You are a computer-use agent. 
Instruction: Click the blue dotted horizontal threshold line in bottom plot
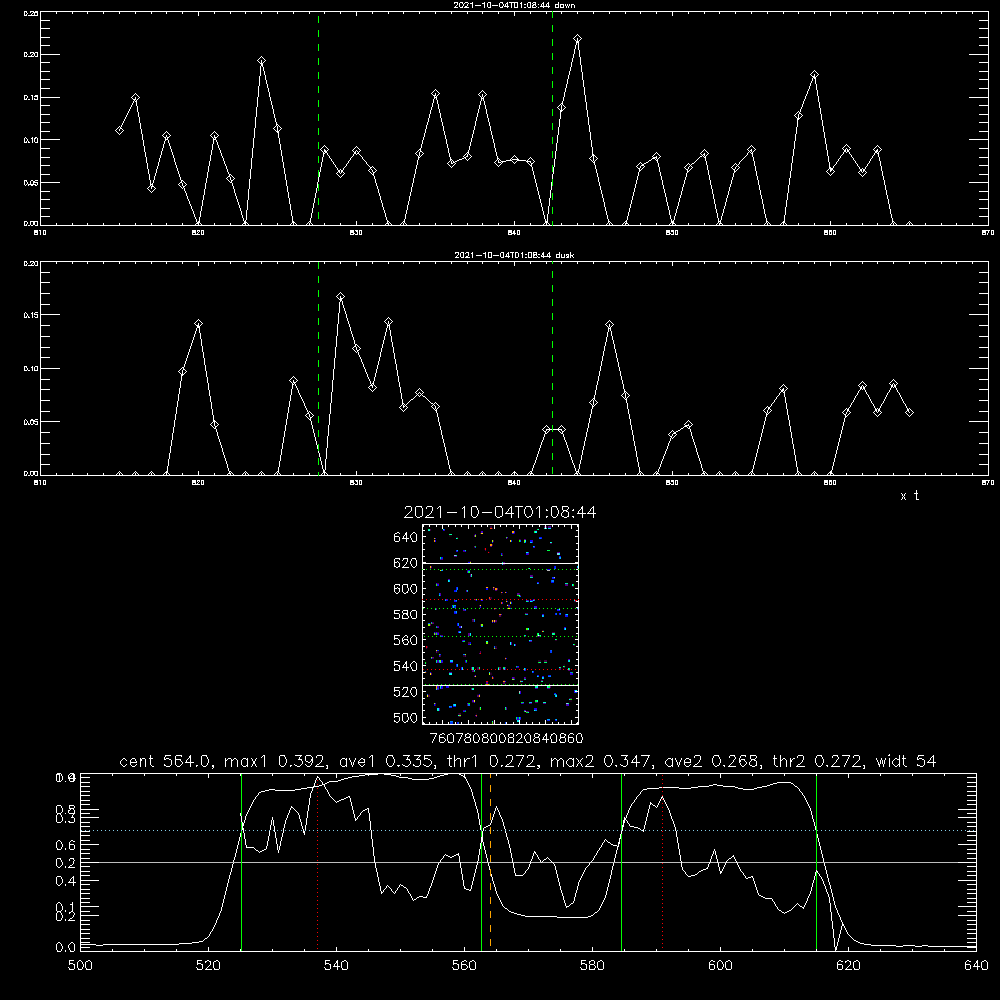coord(528,830)
